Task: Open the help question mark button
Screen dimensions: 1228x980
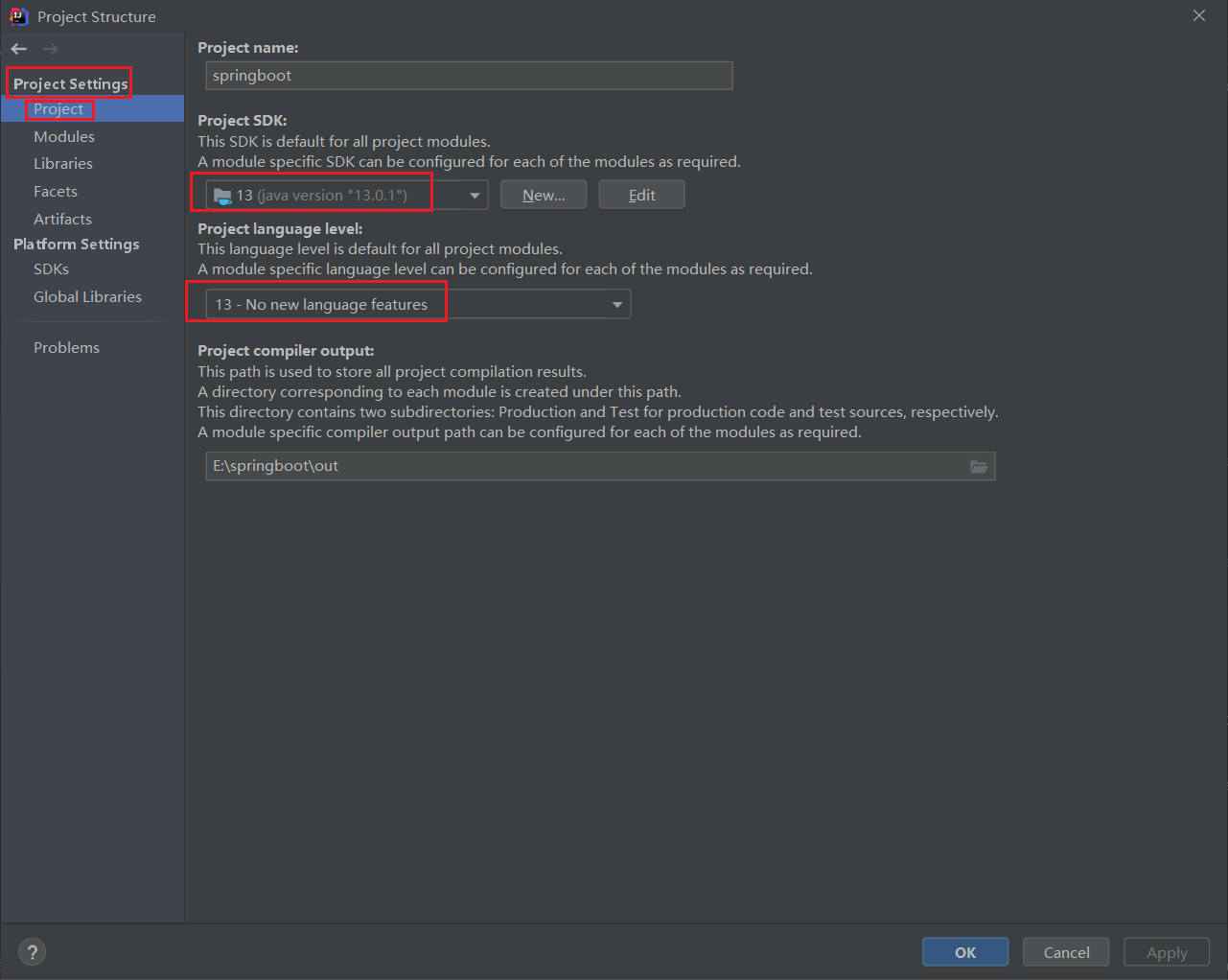Action: [33, 952]
